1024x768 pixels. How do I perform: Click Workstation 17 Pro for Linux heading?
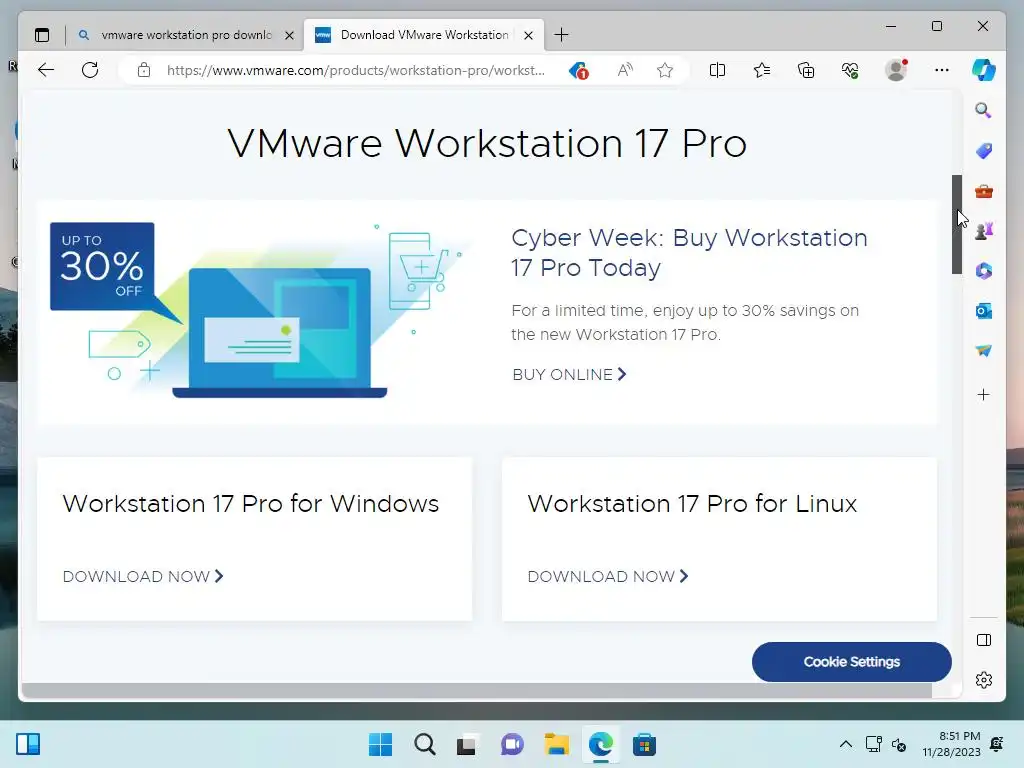pyautogui.click(x=692, y=504)
